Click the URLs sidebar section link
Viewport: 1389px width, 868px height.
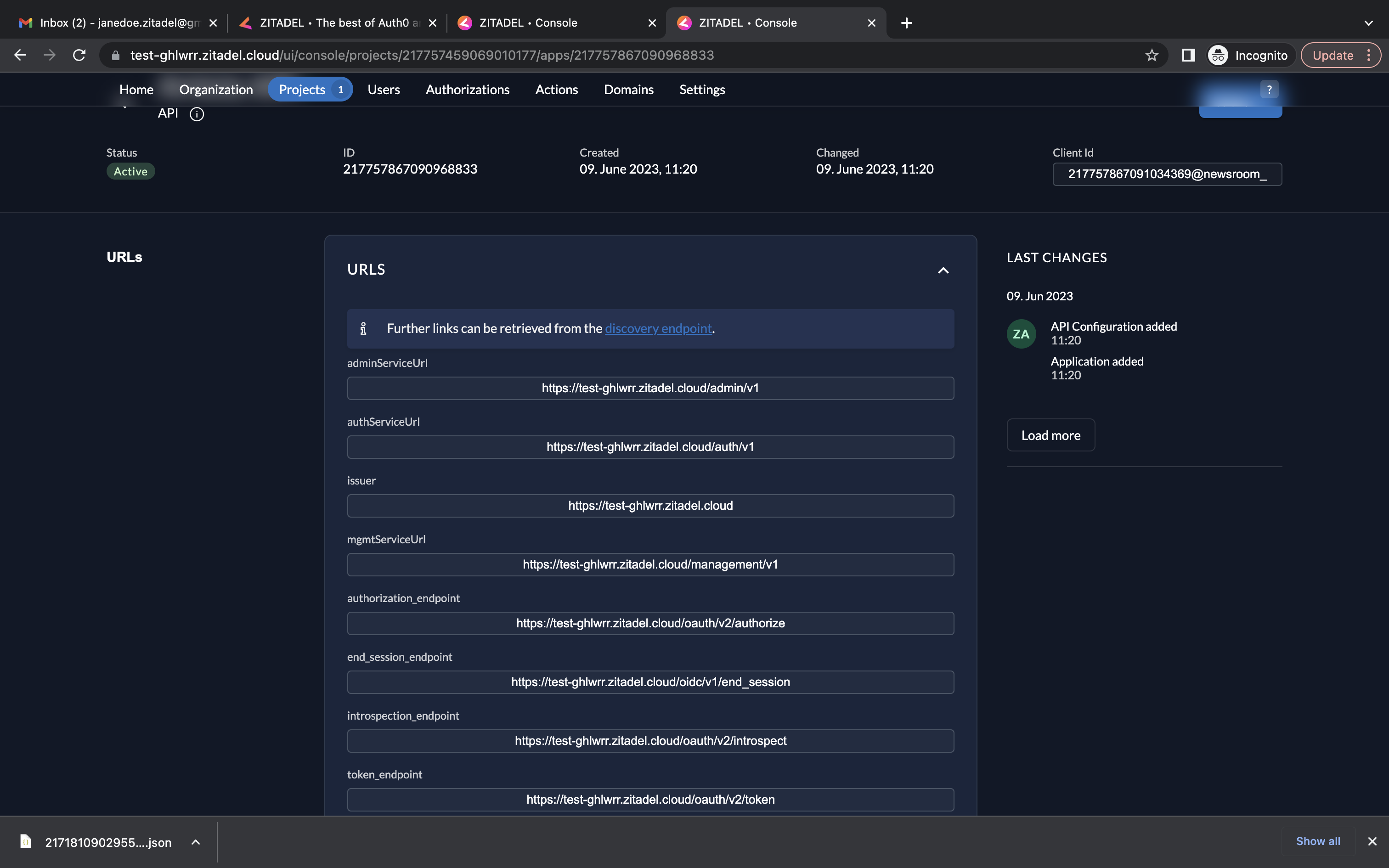pos(124,257)
